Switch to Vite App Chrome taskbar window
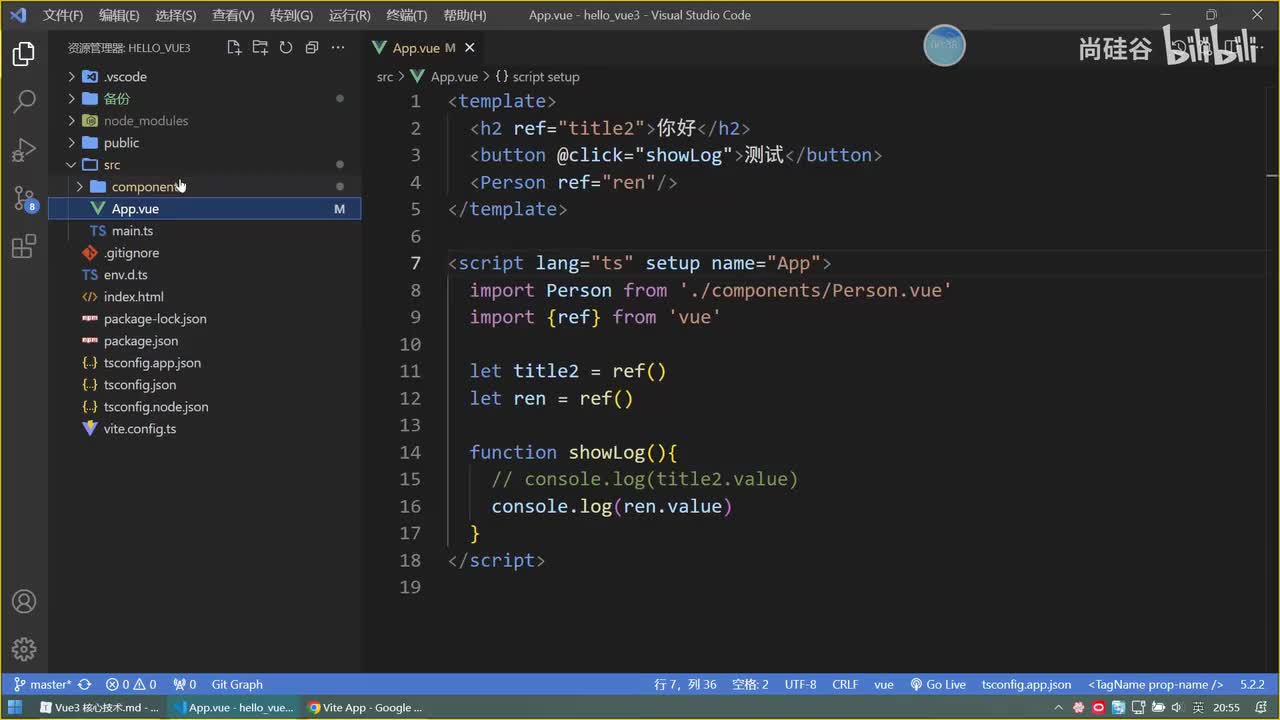The width and height of the screenshot is (1280, 720). coord(364,708)
